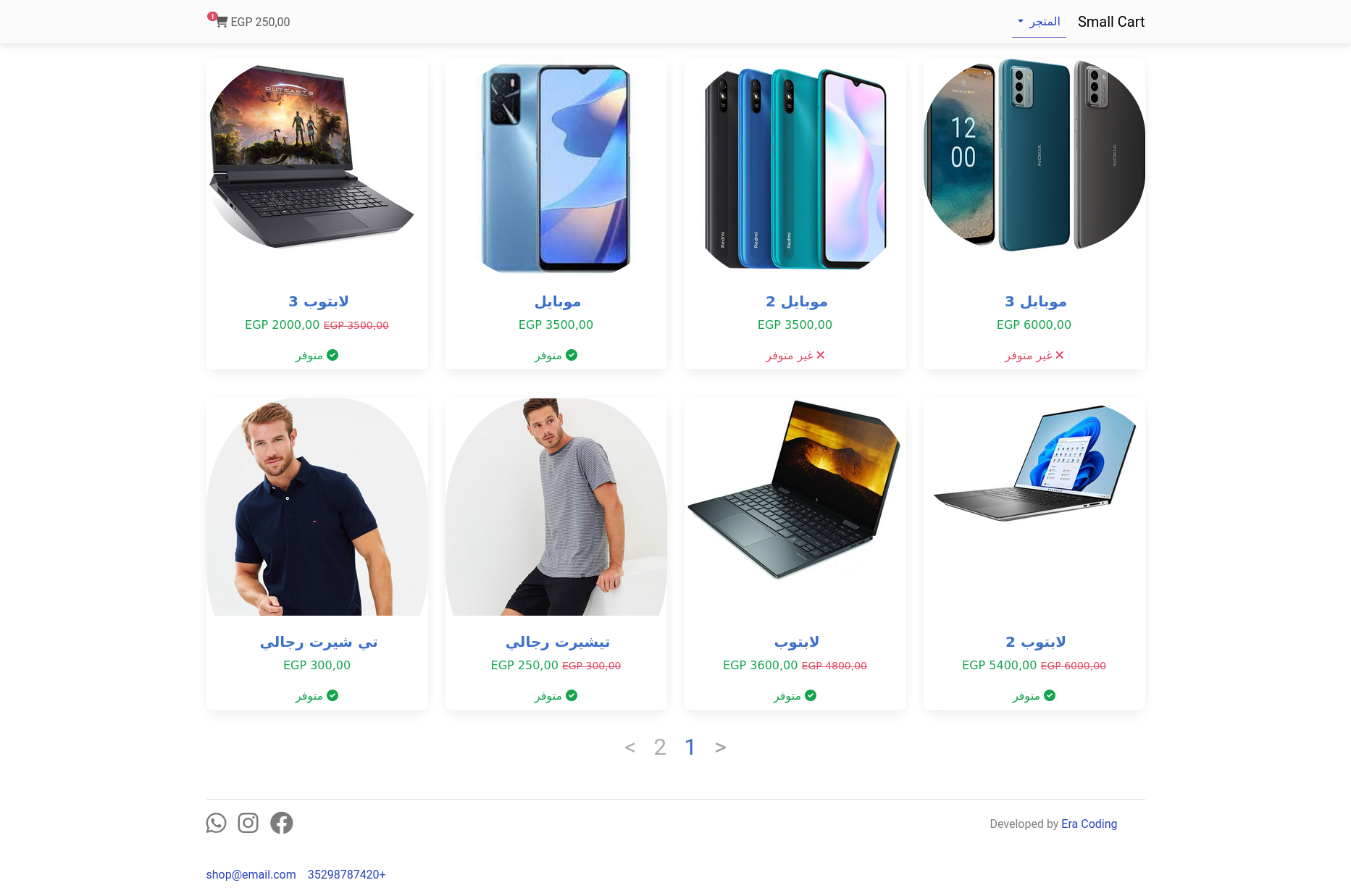Open the shopping cart icon
This screenshot has width=1351, height=896.
(x=222, y=22)
